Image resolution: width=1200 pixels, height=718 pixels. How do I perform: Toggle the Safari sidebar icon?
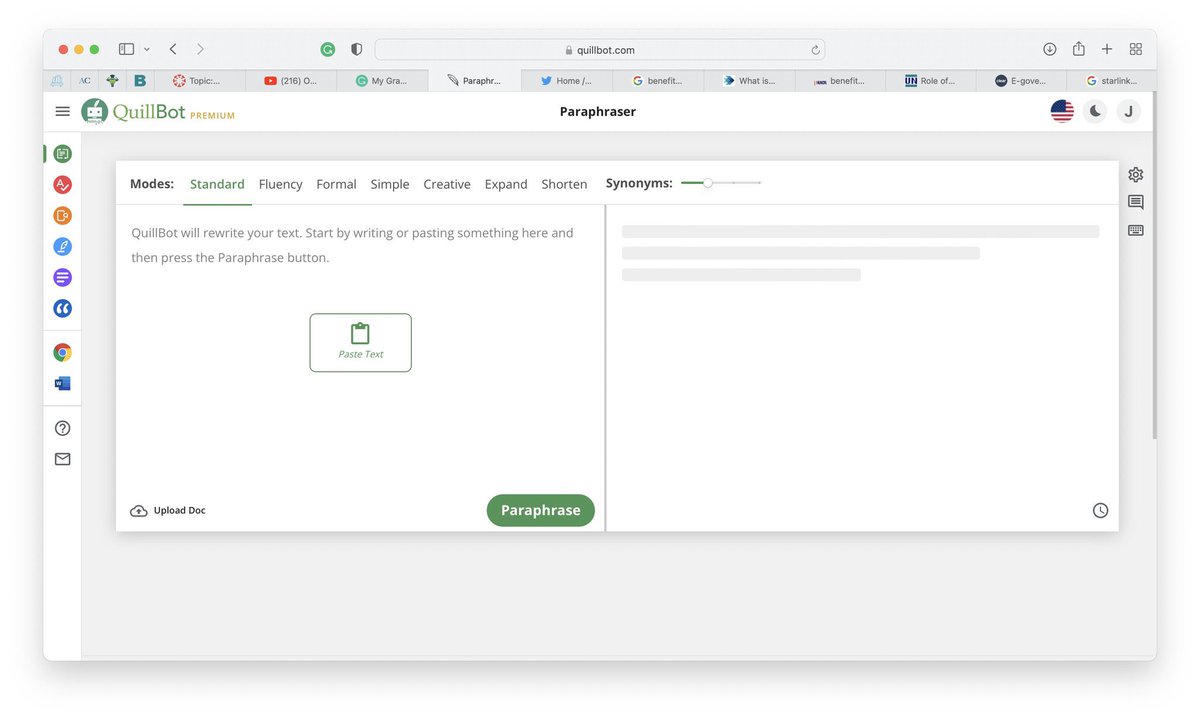(x=127, y=49)
